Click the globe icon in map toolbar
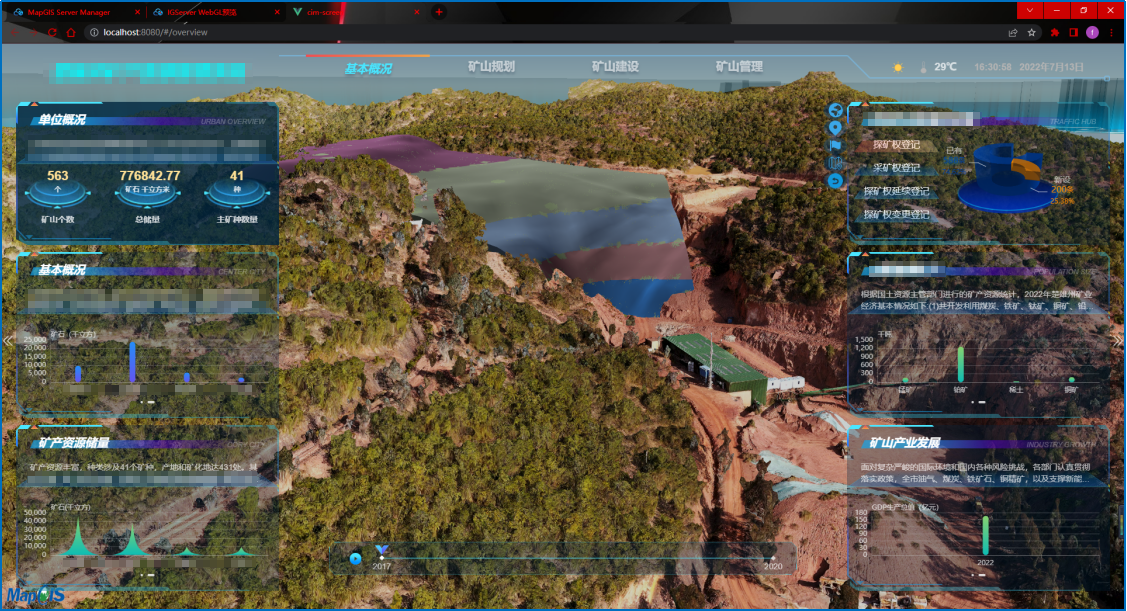The width and height of the screenshot is (1127, 611). click(x=836, y=110)
